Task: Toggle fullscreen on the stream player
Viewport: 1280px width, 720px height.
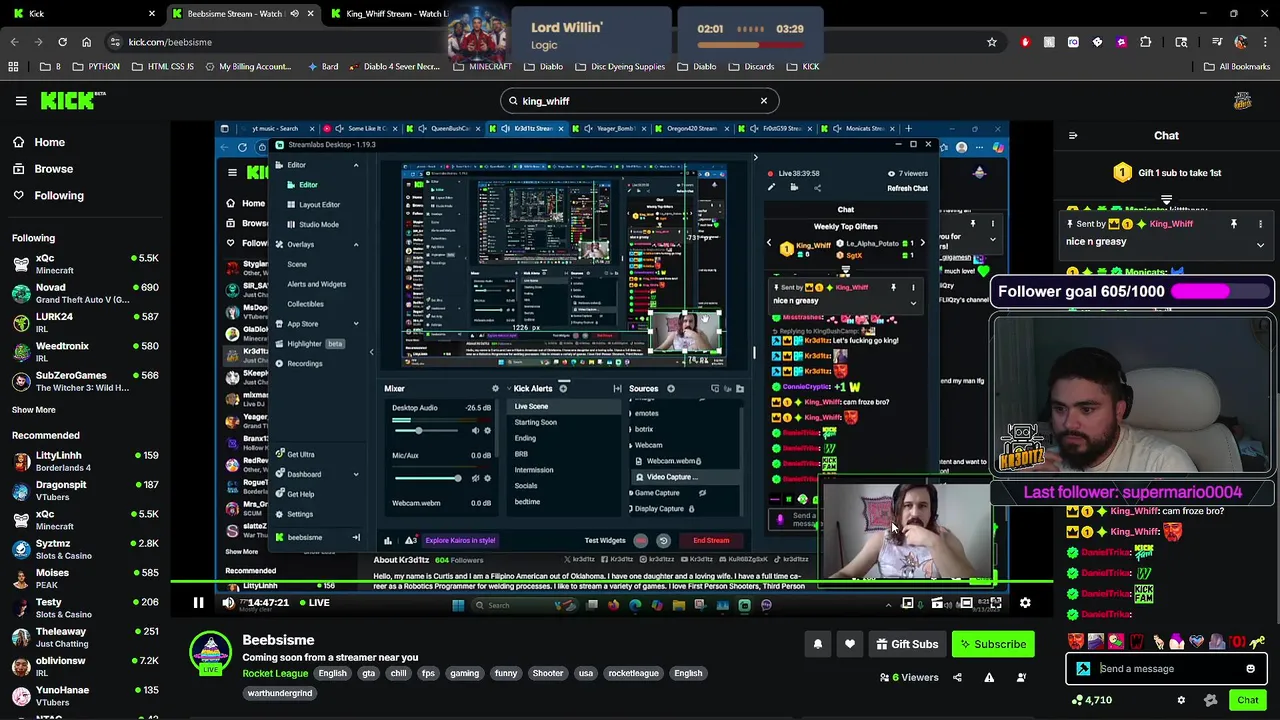Action: (996, 603)
